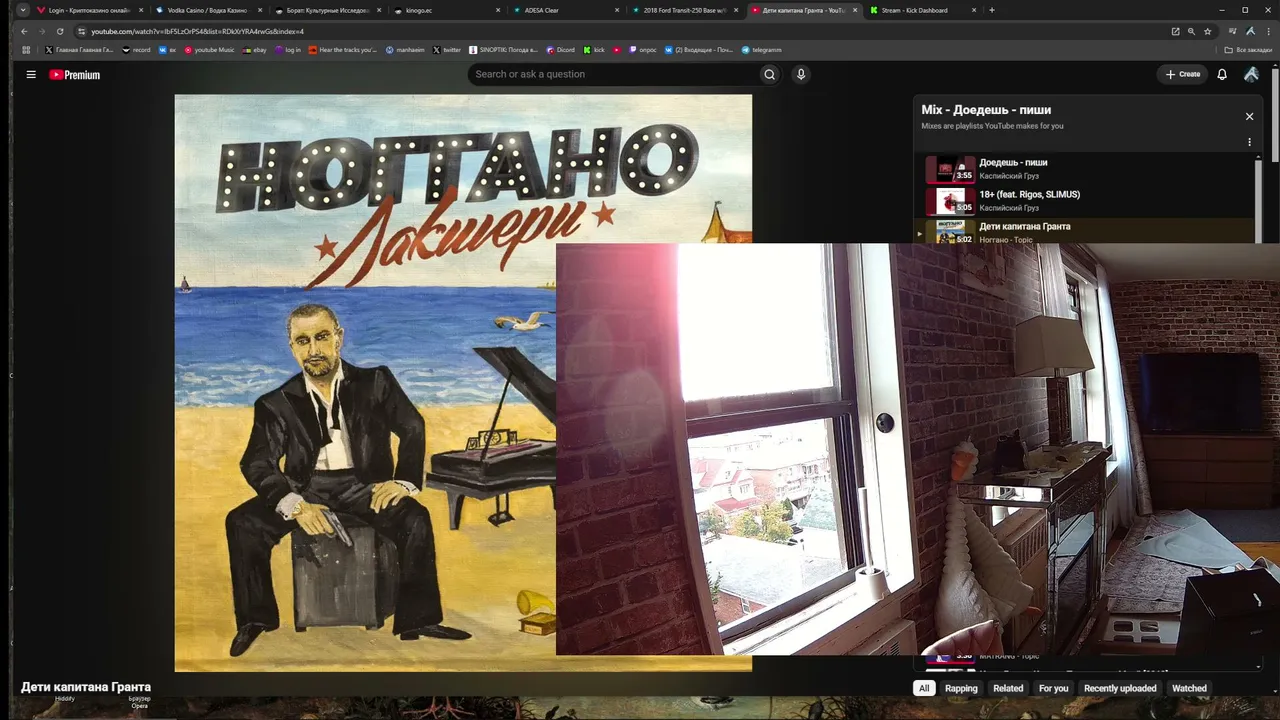Screen dimensions: 1280x720
Task: Open the kick bookmark
Action: click(x=594, y=50)
